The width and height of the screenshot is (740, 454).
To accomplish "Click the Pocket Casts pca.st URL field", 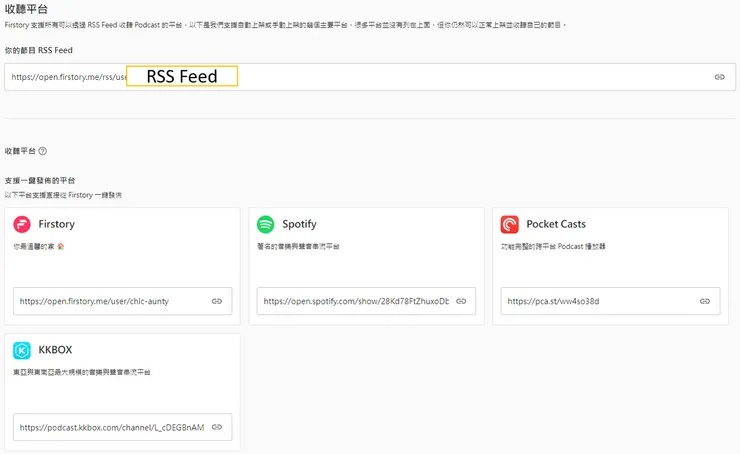I will pos(610,301).
